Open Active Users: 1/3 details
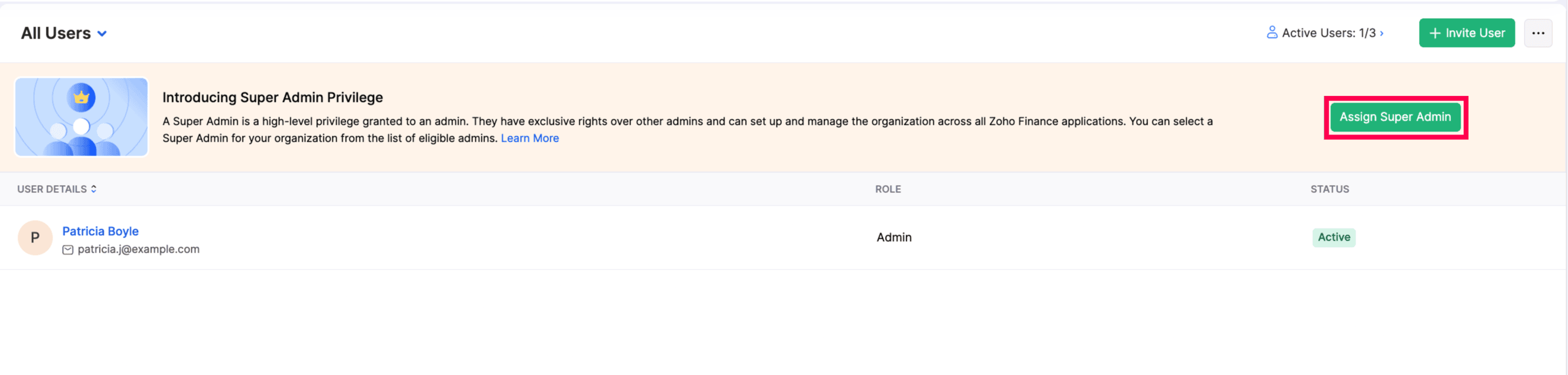Screen dimensions: 1568x375 pos(1325,33)
